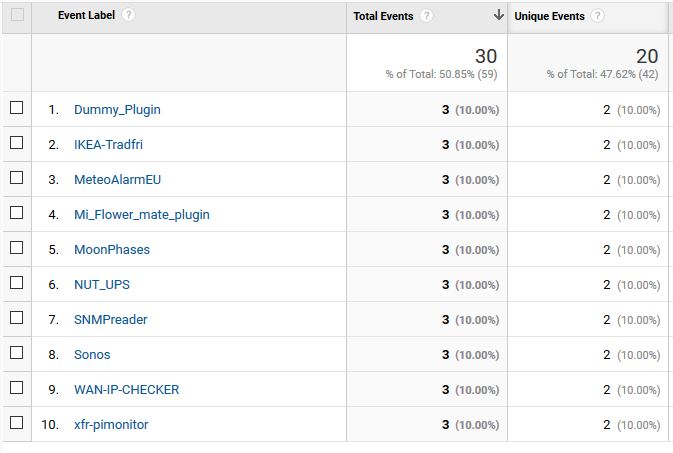Check the box for Dummy_Plugin row

(16, 107)
